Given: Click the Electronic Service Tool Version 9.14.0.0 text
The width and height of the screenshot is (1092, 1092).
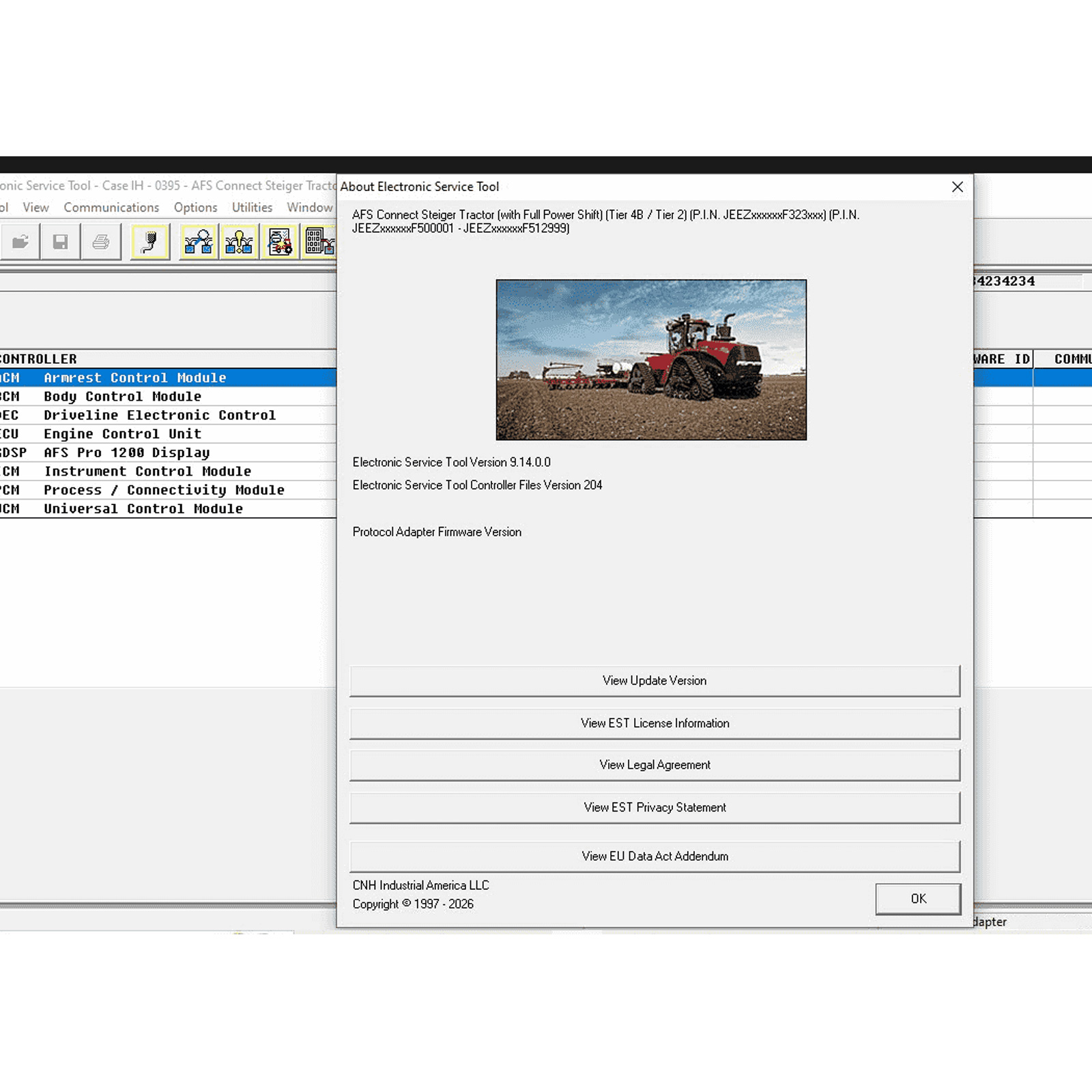Looking at the screenshot, I should click(x=452, y=462).
